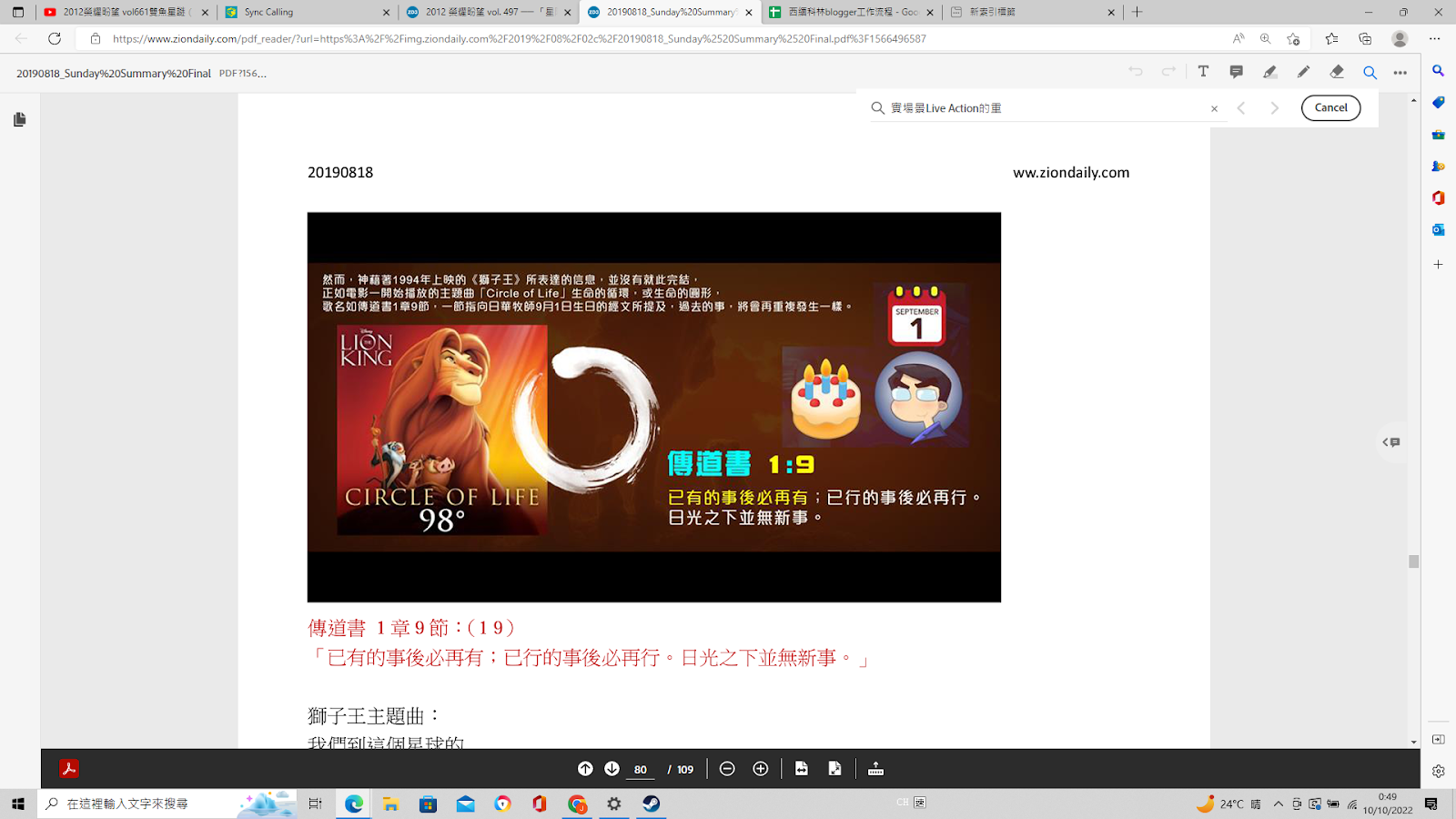This screenshot has width=1456, height=819.
Task: Fit page to width
Action: (x=802, y=769)
